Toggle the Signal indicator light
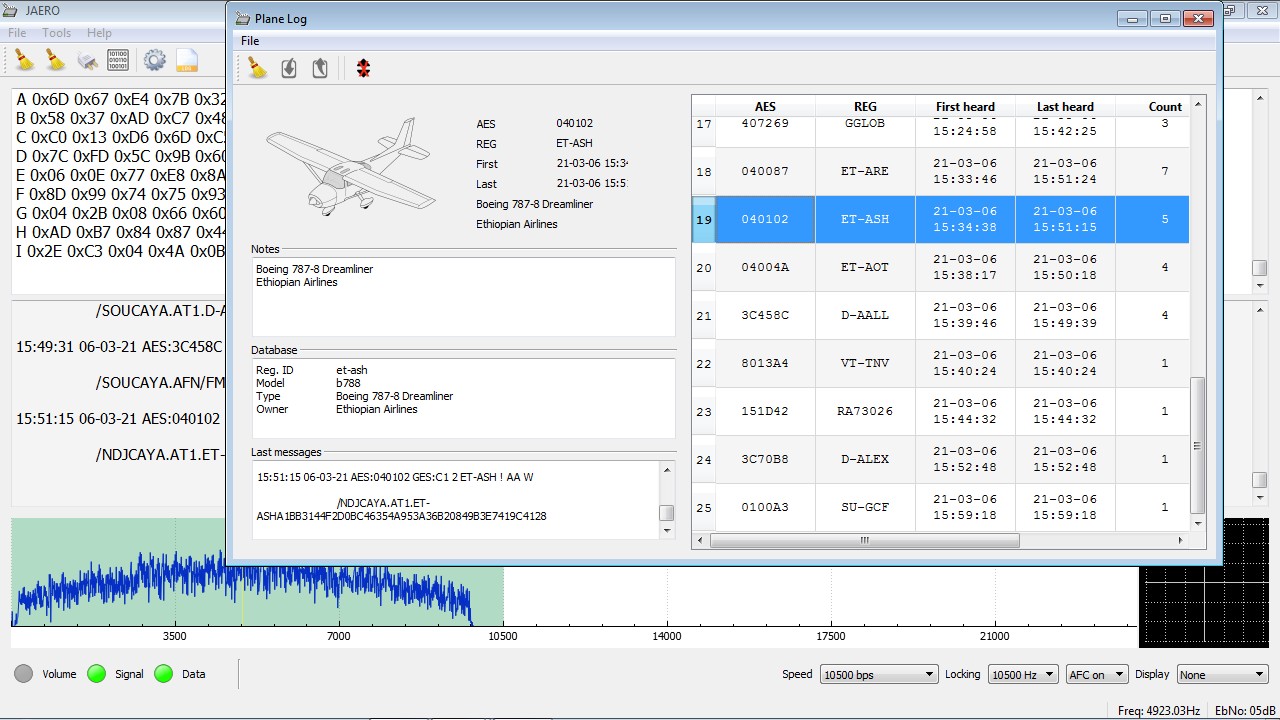This screenshot has width=1280, height=720. click(x=96, y=674)
